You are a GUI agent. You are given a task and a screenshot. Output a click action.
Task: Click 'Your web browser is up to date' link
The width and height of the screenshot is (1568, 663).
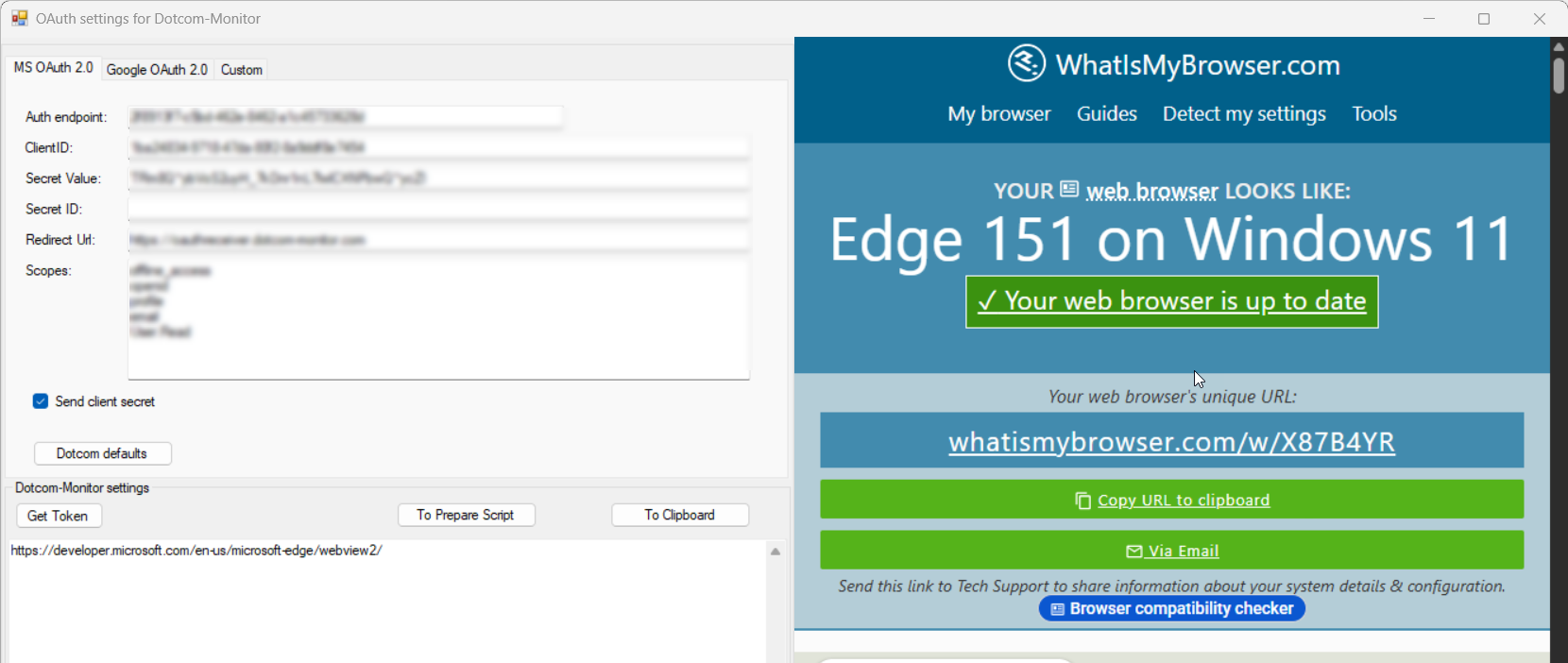(x=1172, y=301)
